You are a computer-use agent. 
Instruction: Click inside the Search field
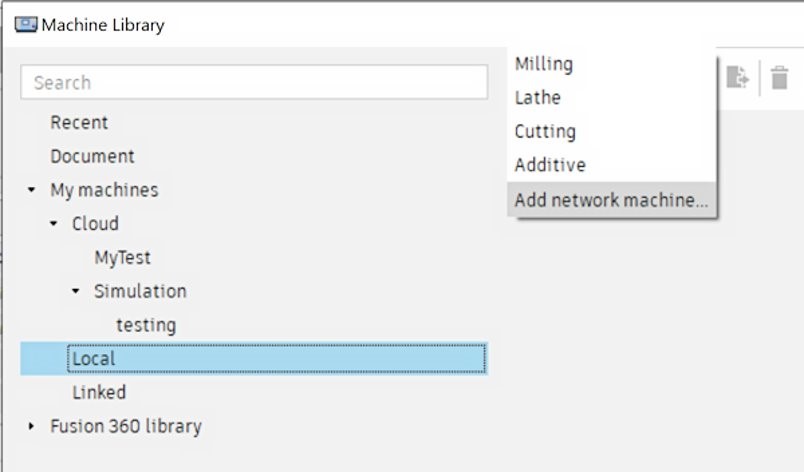click(254, 83)
